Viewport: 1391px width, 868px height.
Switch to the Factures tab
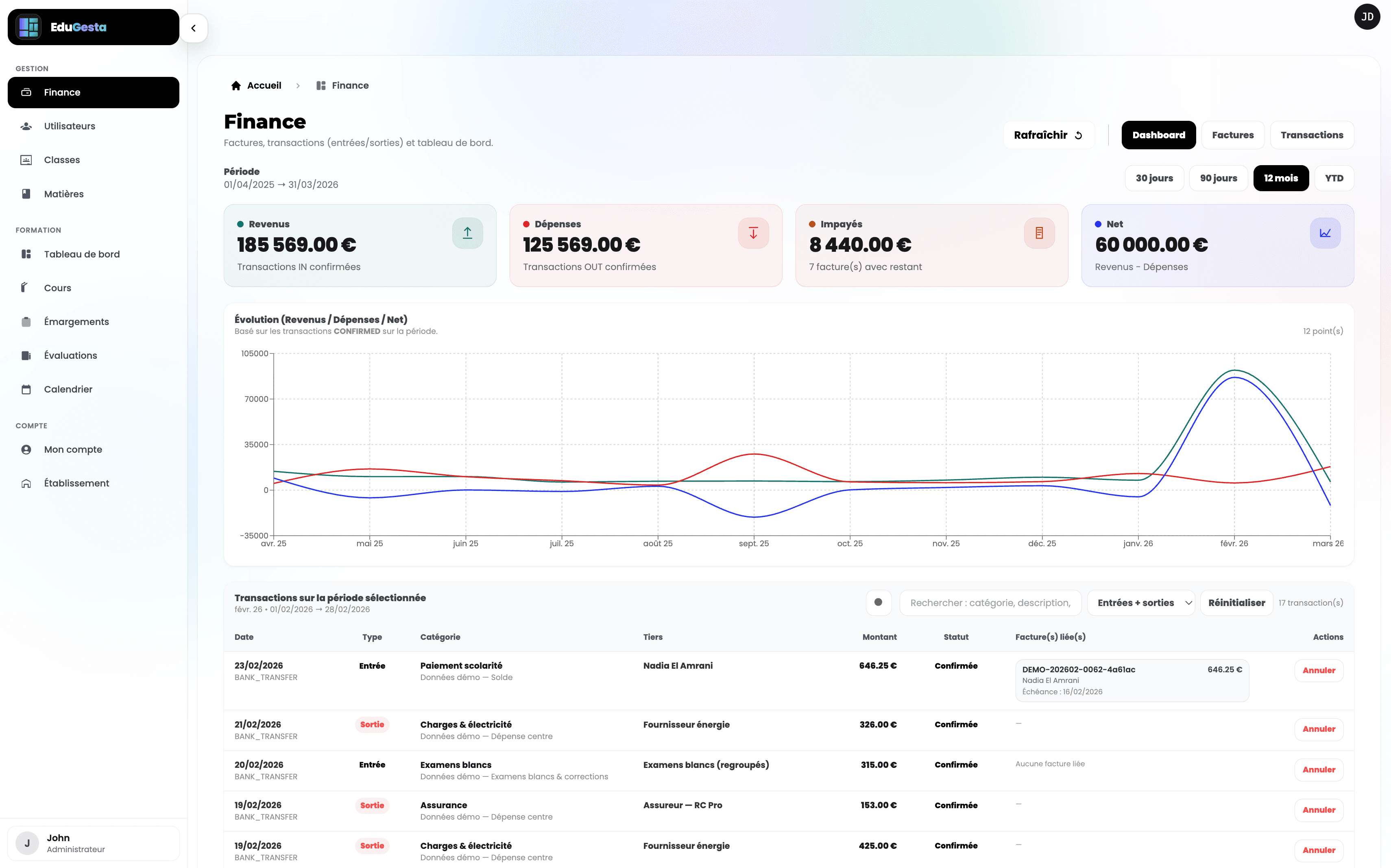(1233, 135)
